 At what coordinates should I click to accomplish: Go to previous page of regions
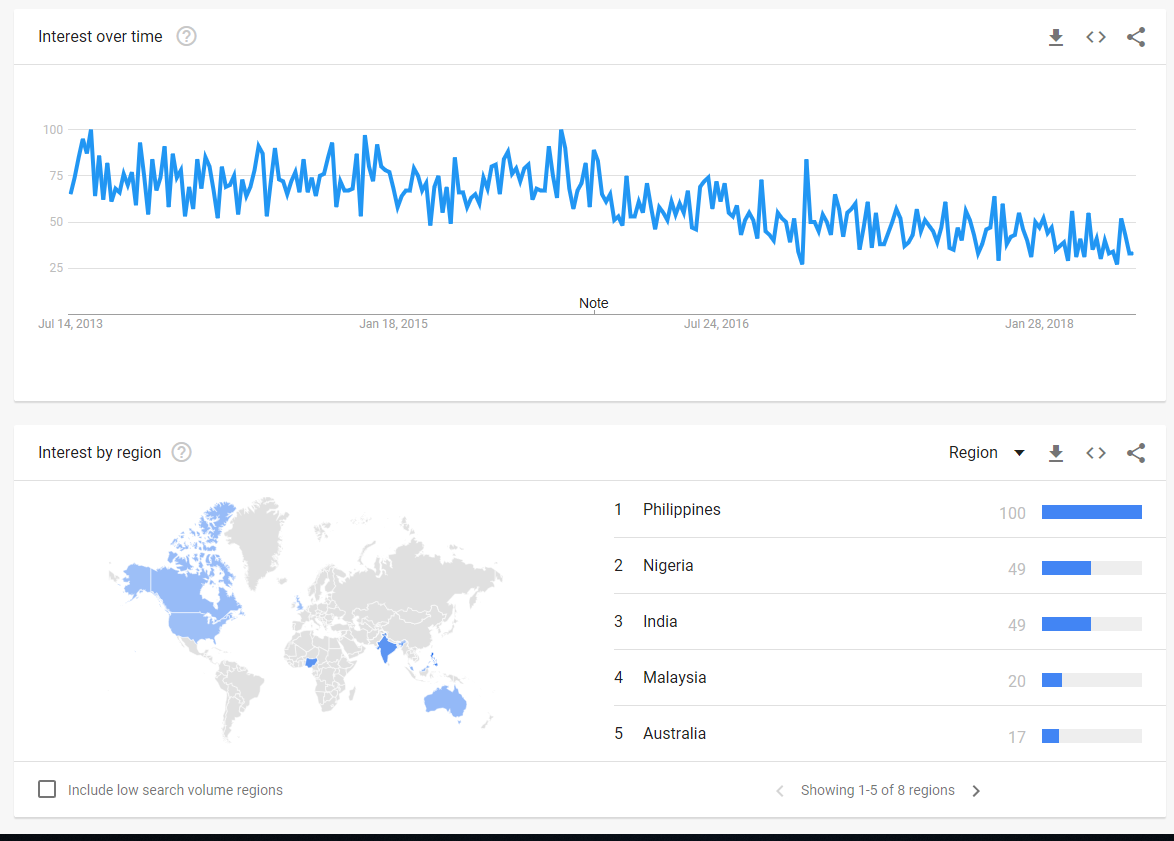(x=780, y=791)
